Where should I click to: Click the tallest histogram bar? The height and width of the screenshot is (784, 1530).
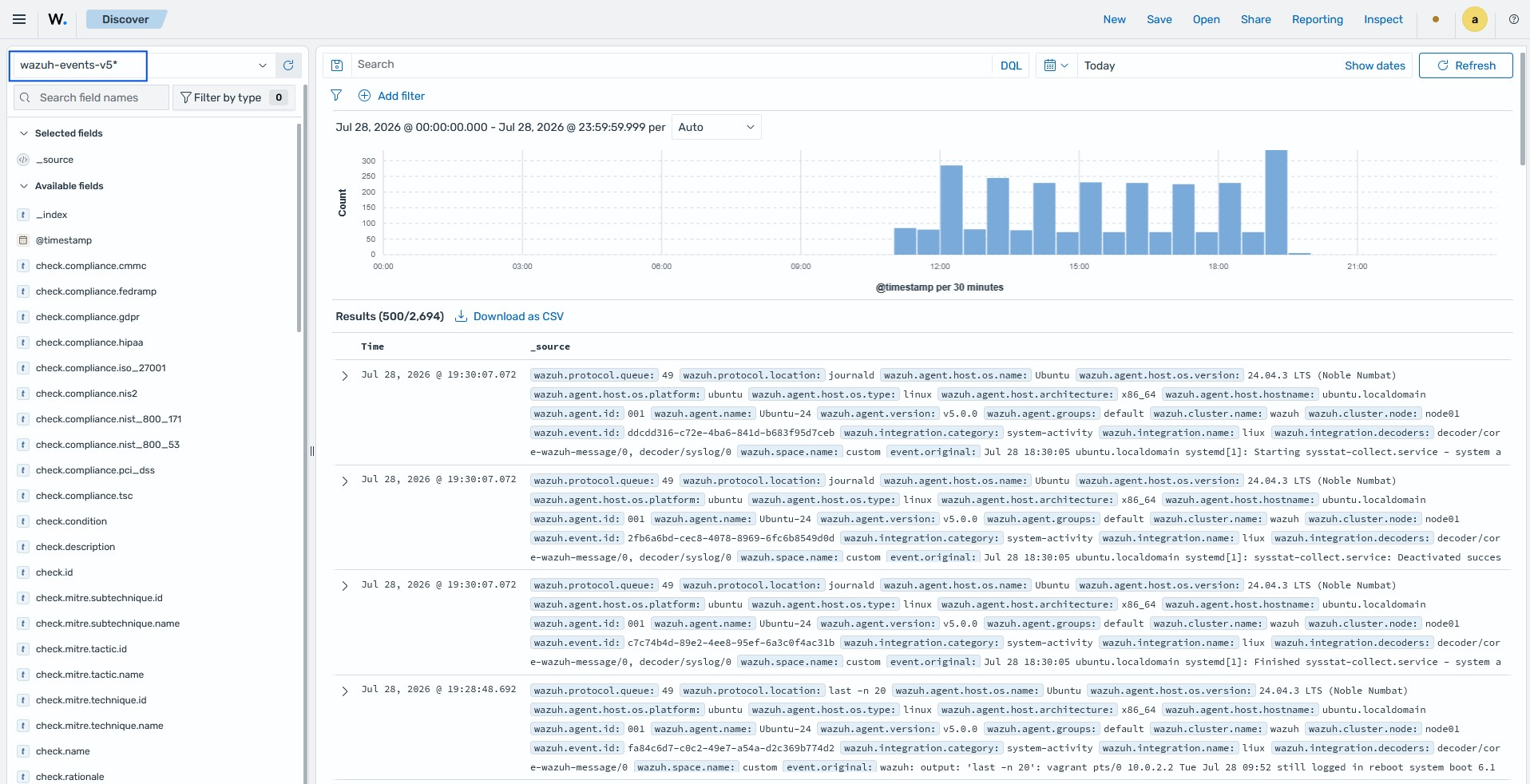tap(1276, 202)
